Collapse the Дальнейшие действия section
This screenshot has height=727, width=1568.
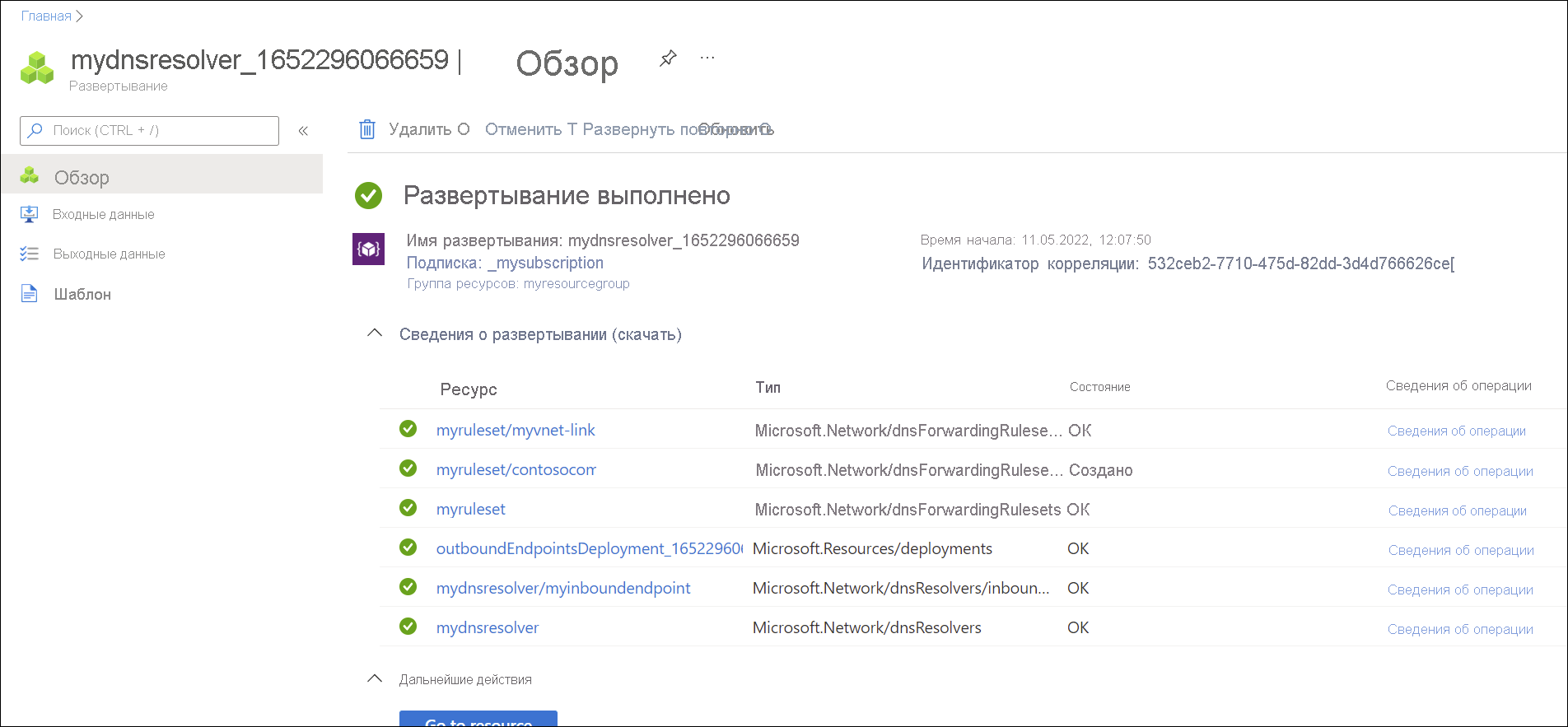(375, 679)
